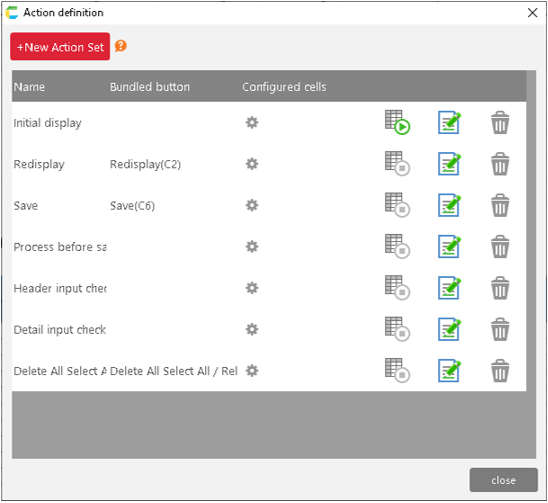Open configured cells gear for Process before save
The width and height of the screenshot is (548, 503).
pyautogui.click(x=252, y=247)
